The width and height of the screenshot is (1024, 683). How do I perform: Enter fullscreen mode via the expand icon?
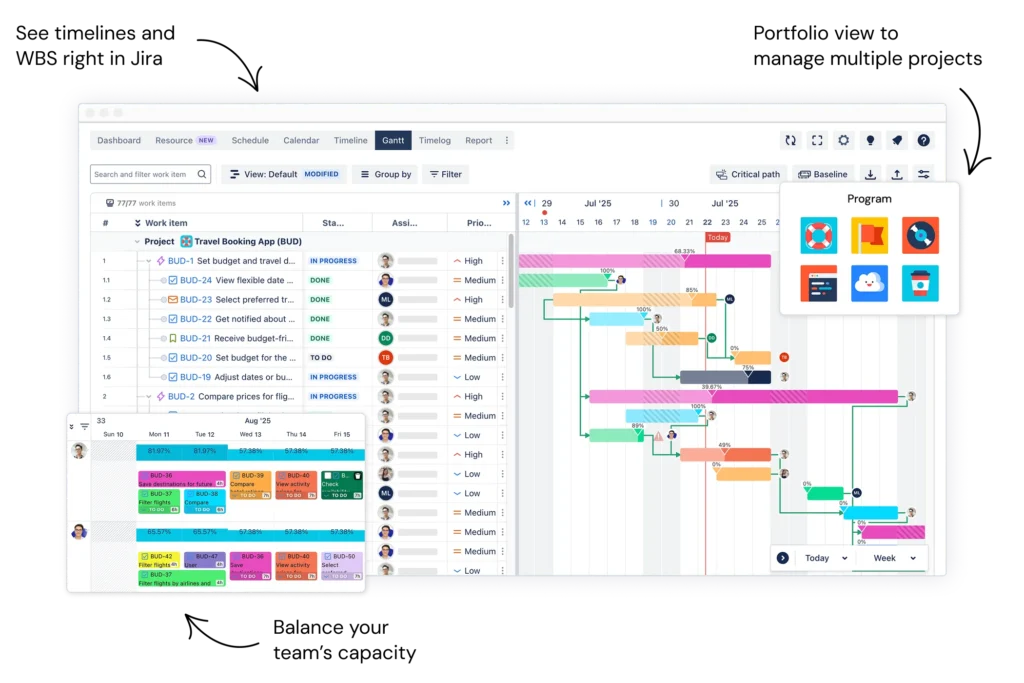pos(817,140)
